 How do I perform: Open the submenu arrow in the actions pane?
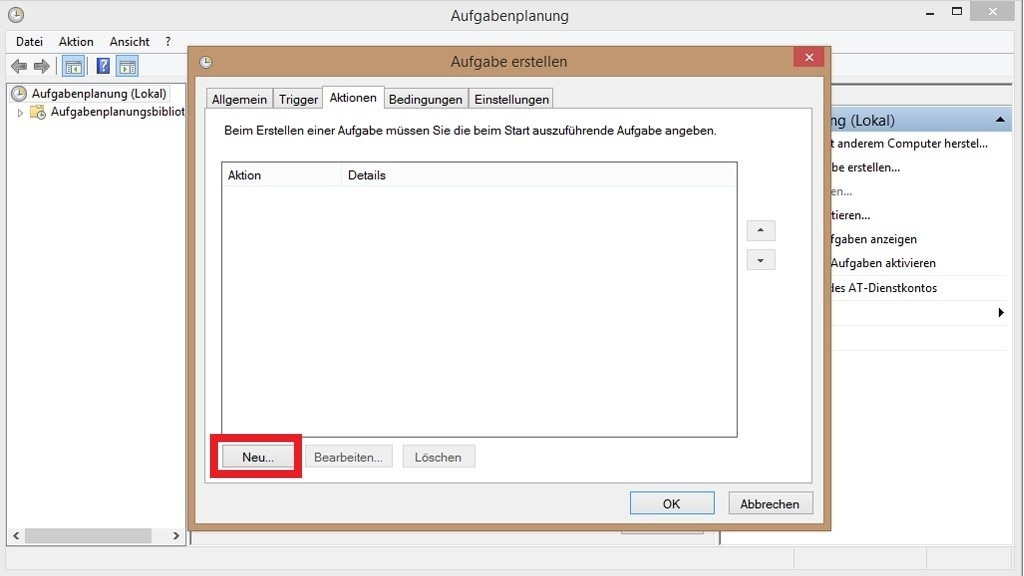tap(1001, 313)
